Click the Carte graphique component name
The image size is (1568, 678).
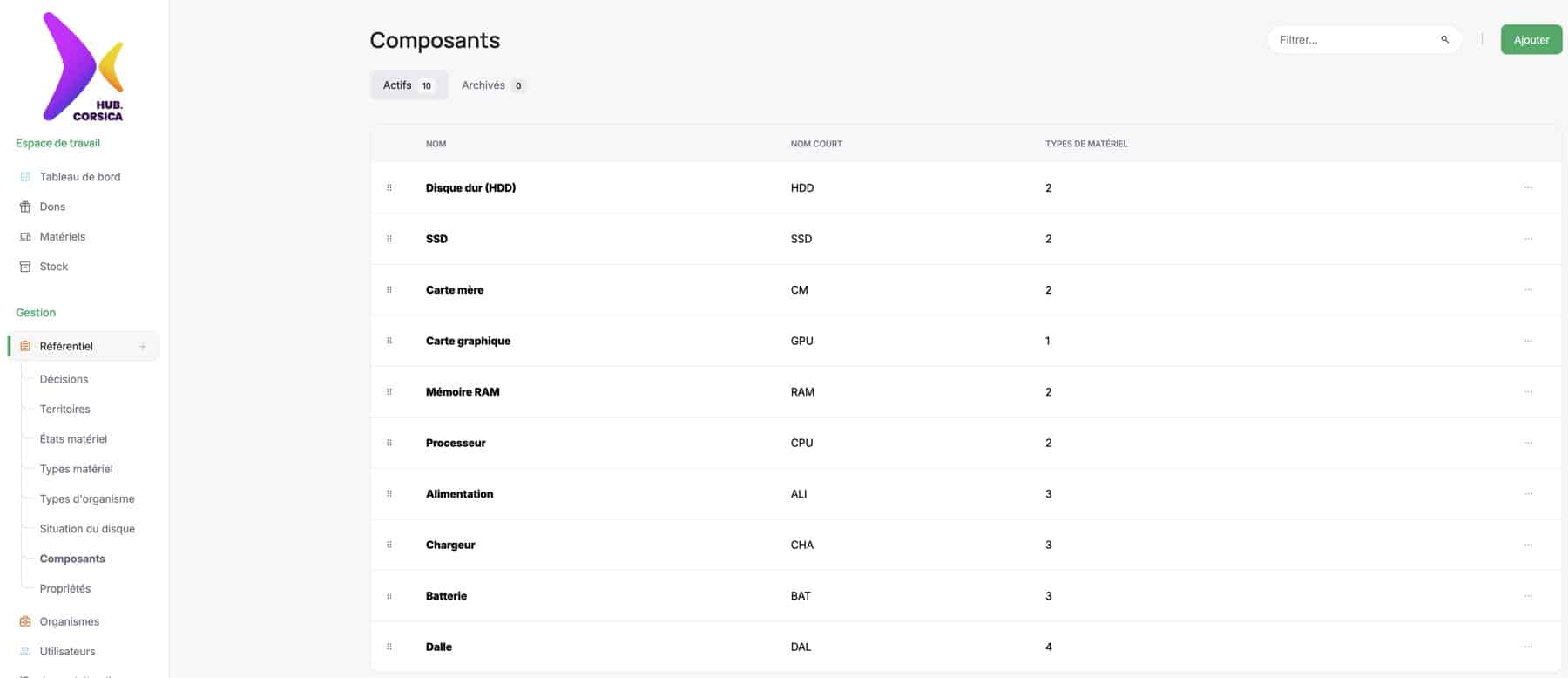[x=468, y=341]
